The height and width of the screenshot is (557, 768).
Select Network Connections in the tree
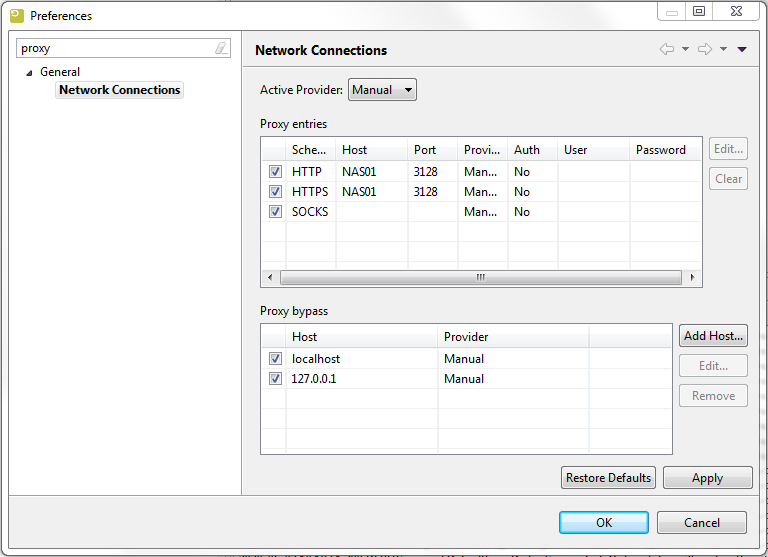[119, 90]
